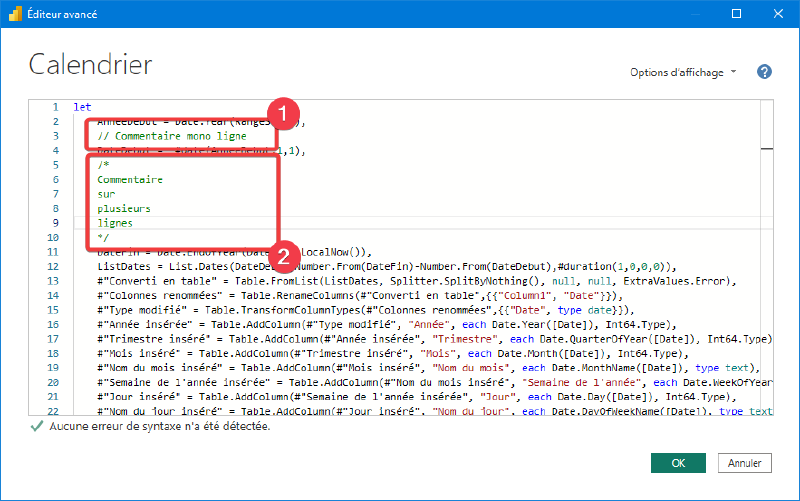Click line number 12 in the gutter
The height and width of the screenshot is (501, 800).
(53, 266)
